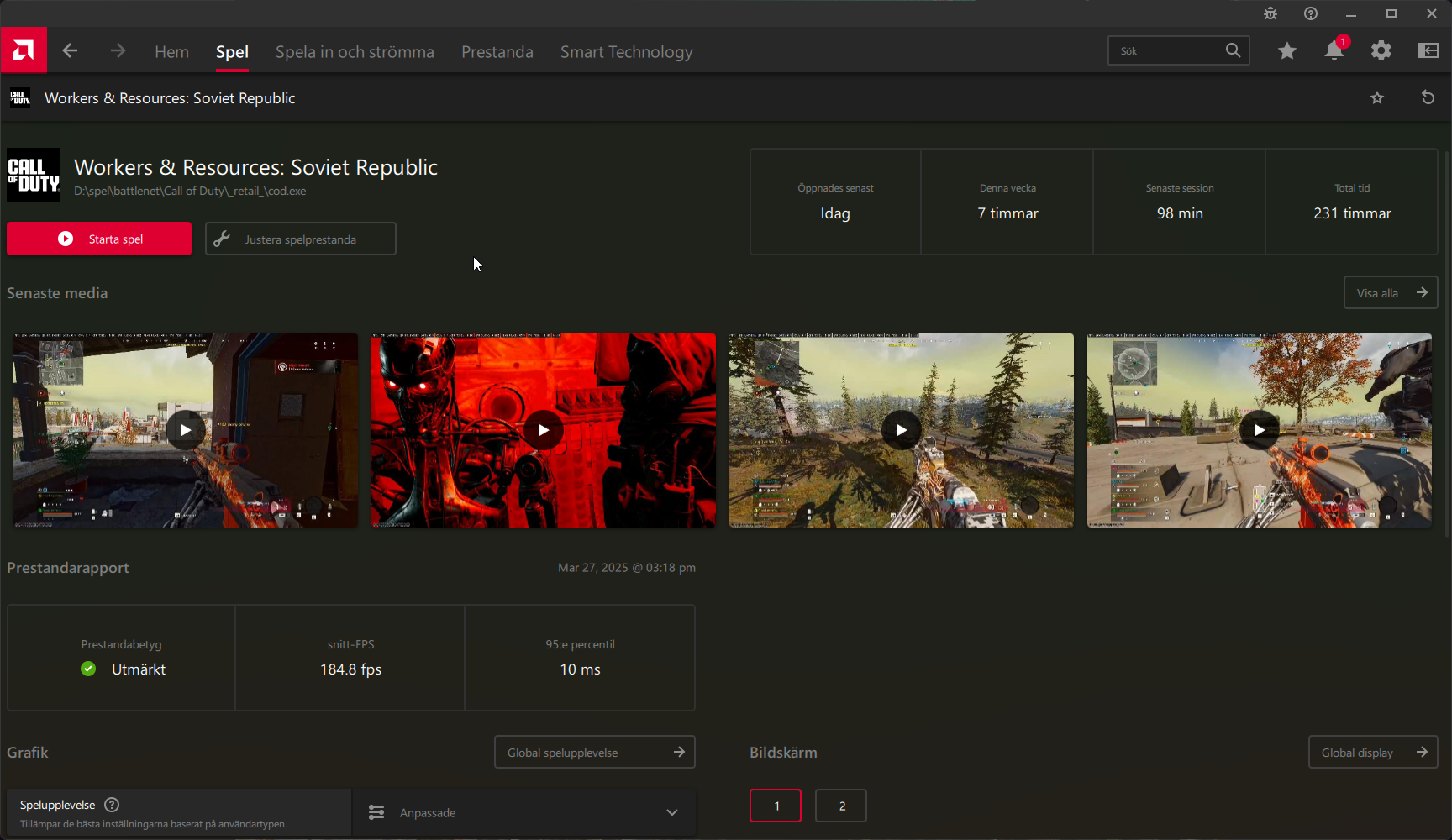Click Justera spelprestanda button
The height and width of the screenshot is (840, 1452).
click(x=301, y=239)
